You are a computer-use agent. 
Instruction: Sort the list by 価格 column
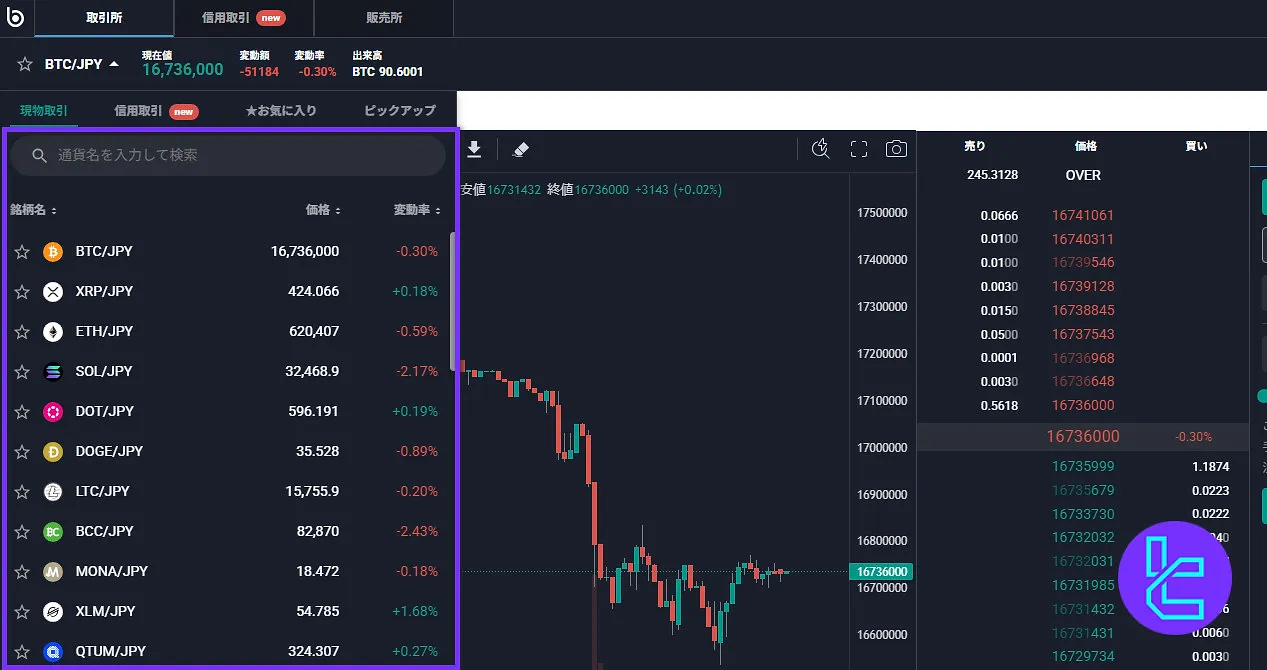pyautogui.click(x=323, y=210)
